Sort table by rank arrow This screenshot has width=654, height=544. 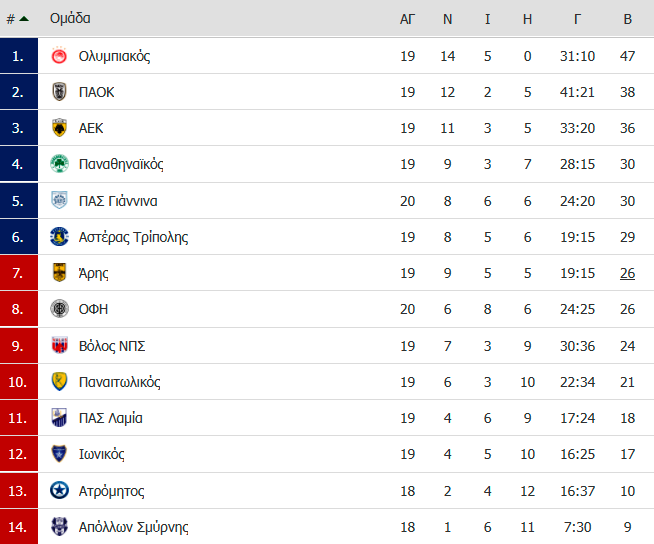(24, 18)
